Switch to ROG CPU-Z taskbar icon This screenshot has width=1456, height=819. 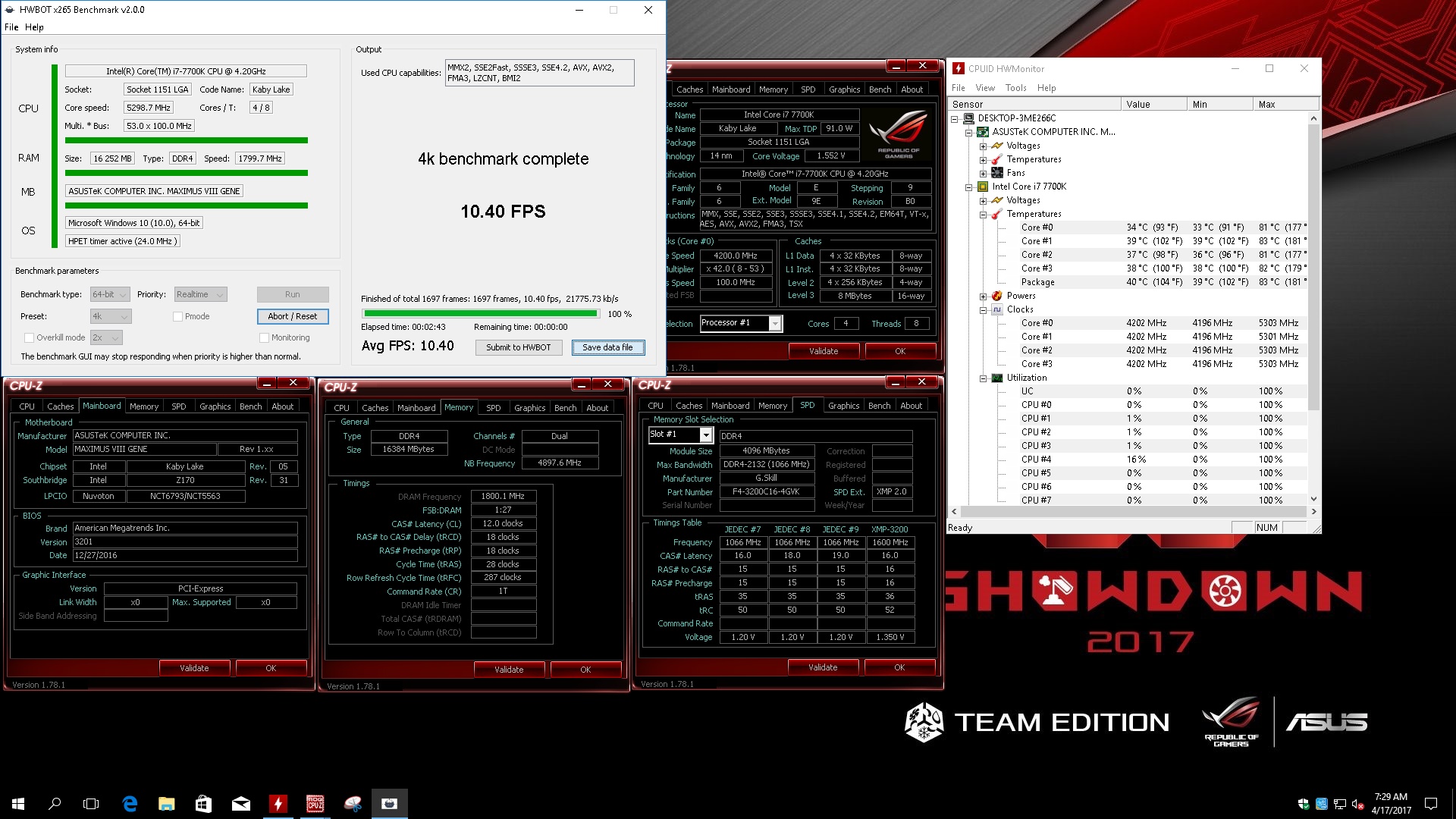coord(315,803)
